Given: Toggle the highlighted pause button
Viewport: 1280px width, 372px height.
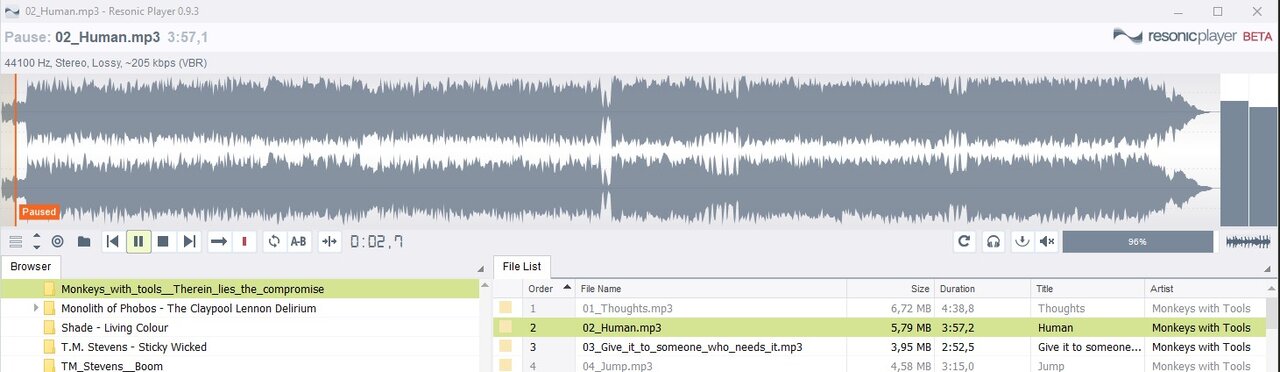Looking at the screenshot, I should tap(138, 241).
